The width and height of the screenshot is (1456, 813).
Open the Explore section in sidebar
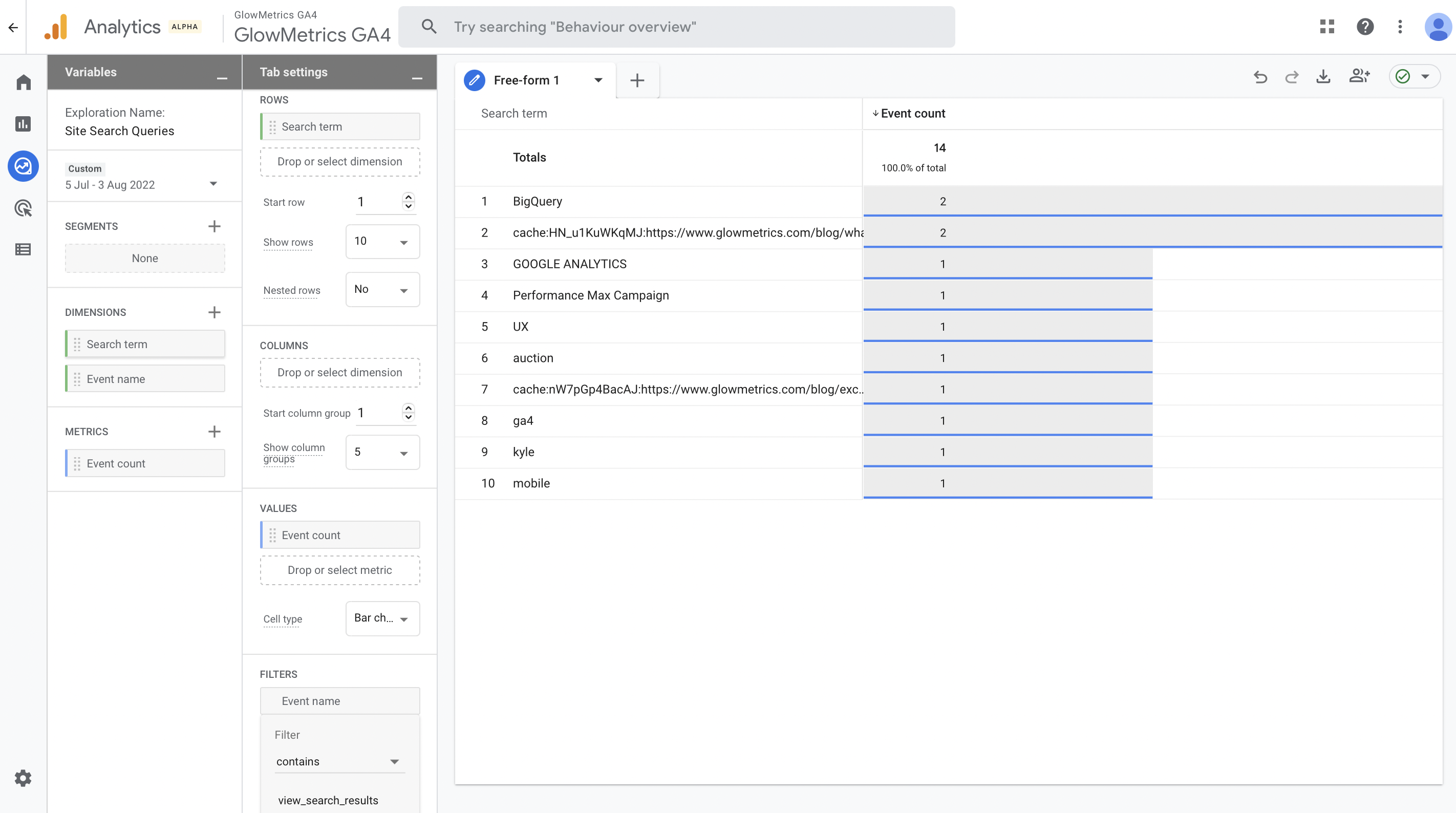(x=23, y=166)
